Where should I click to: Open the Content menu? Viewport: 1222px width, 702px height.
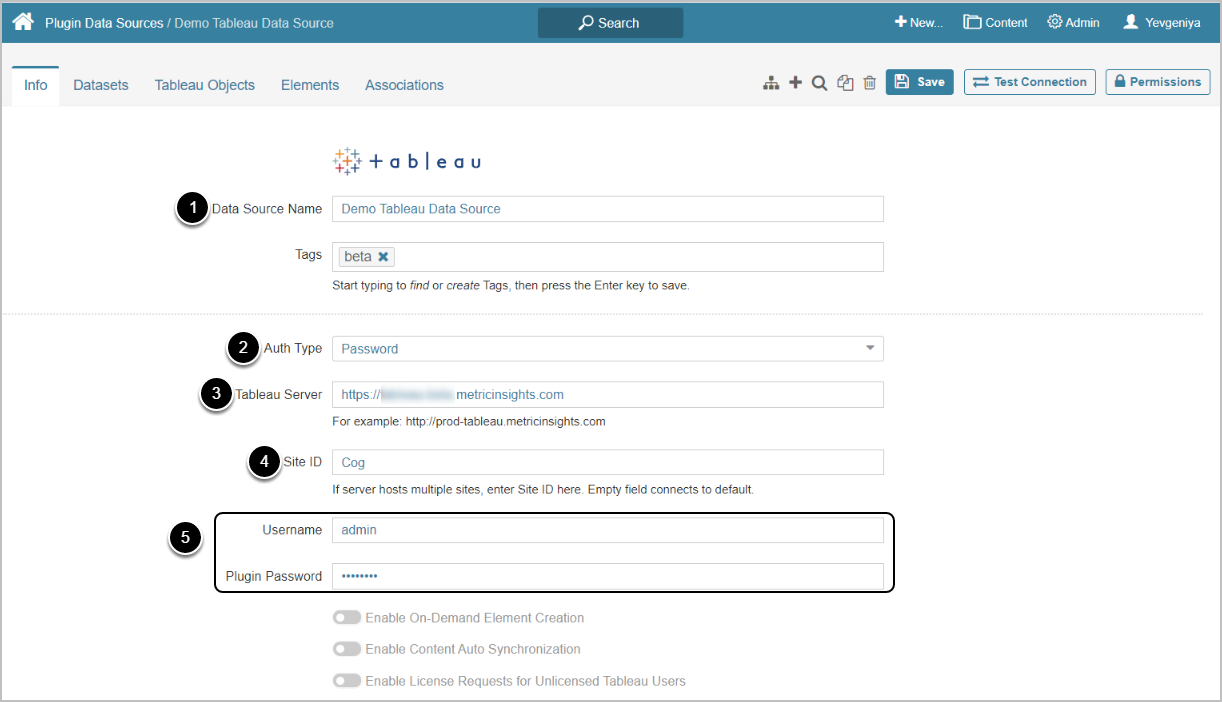[995, 22]
